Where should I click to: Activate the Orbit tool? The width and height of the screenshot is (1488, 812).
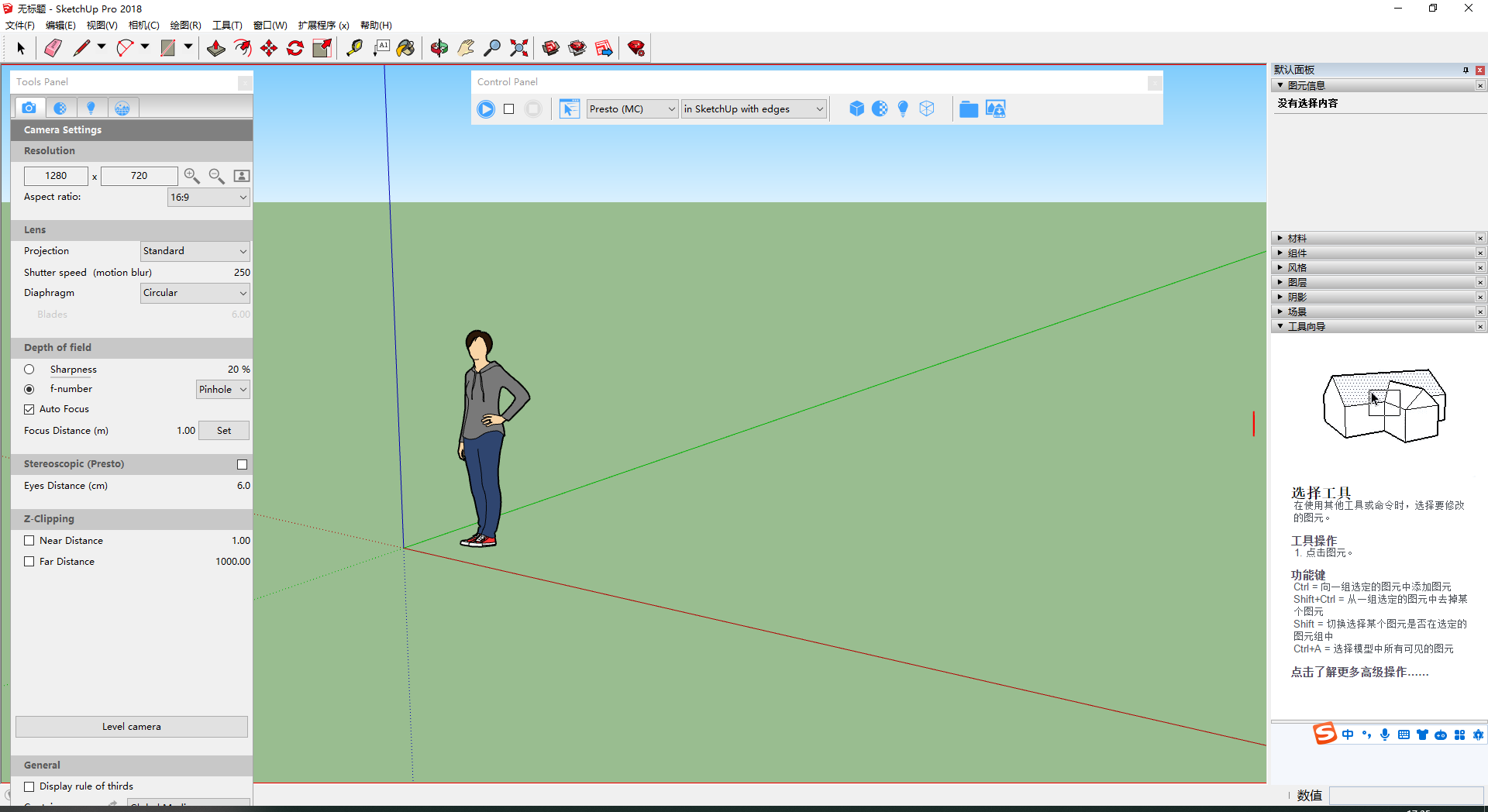click(x=439, y=48)
